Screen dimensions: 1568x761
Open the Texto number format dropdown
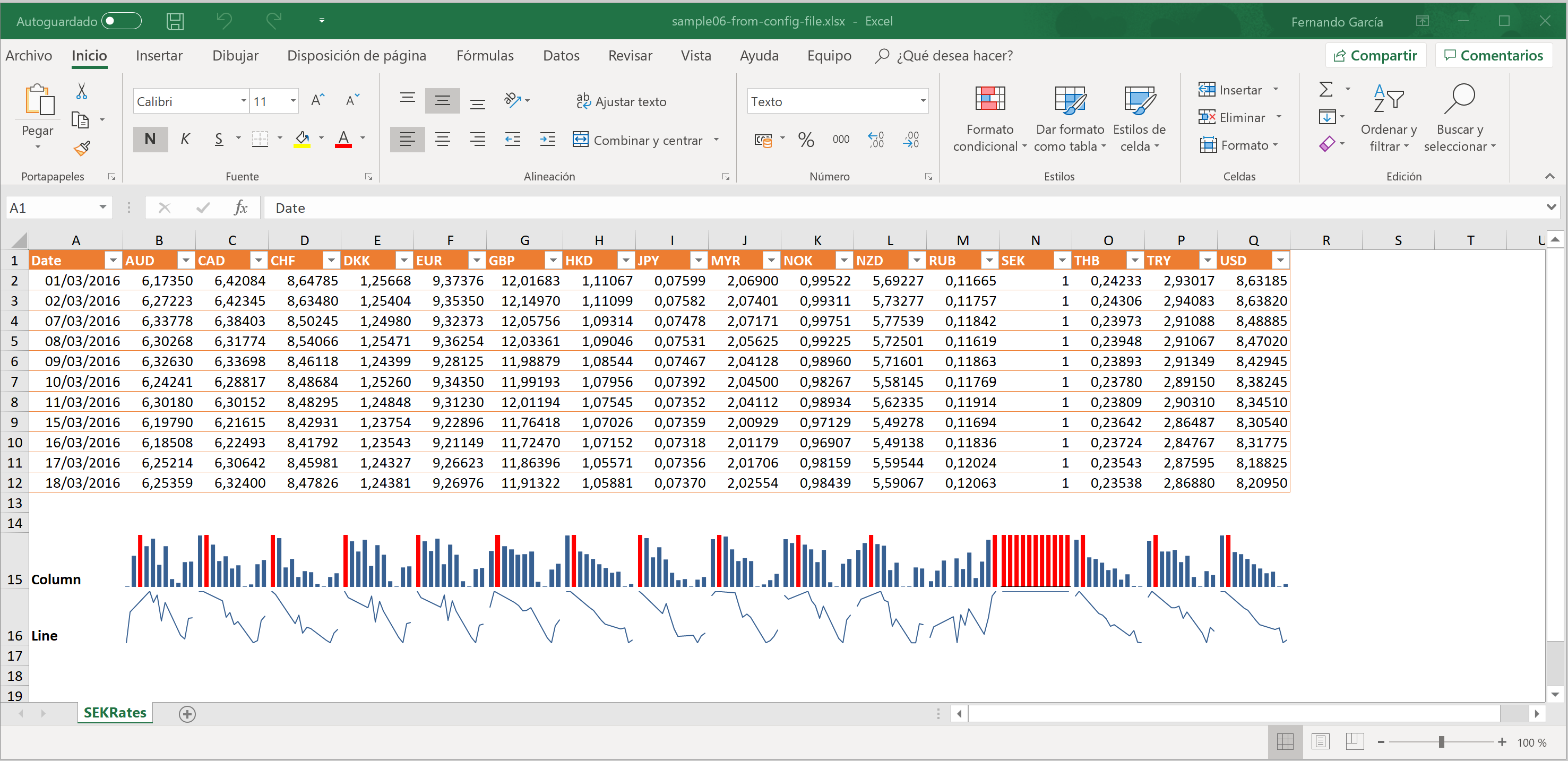923,101
